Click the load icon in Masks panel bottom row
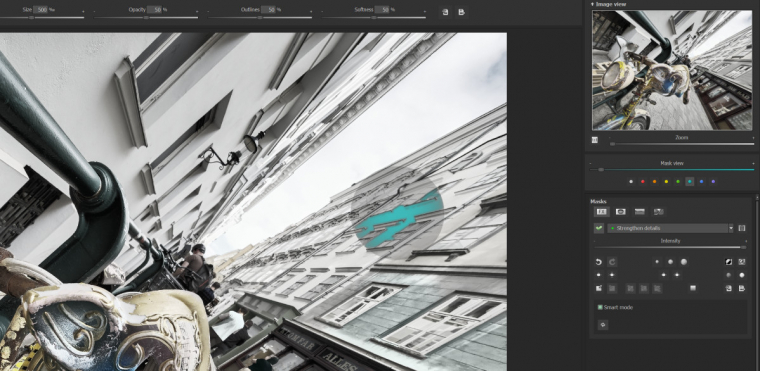This screenshot has width=760, height=371. click(x=728, y=288)
